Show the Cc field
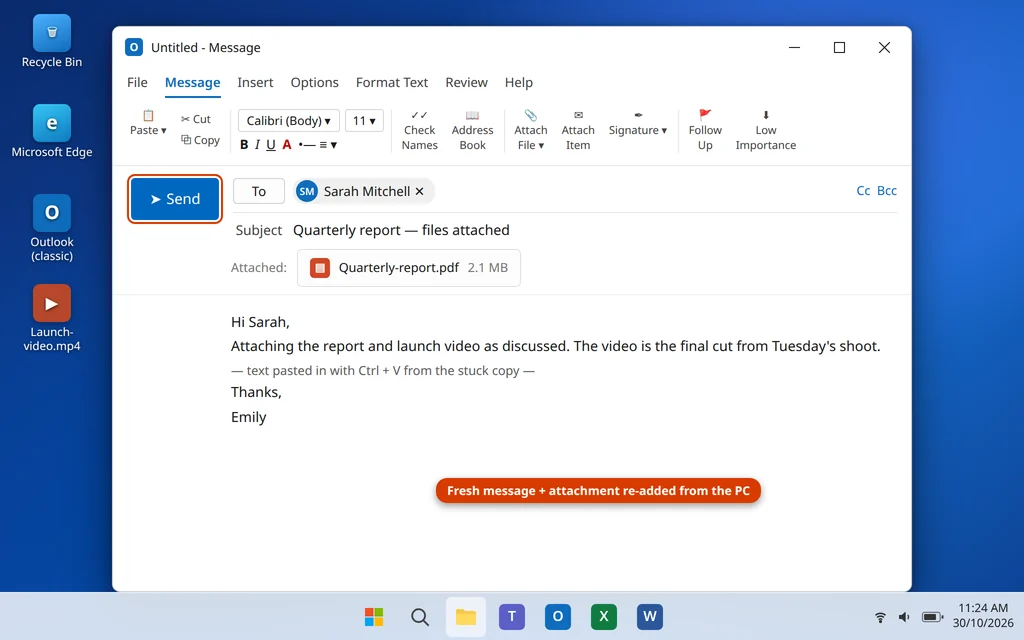Screen dimensions: 1024x640 tap(863, 191)
